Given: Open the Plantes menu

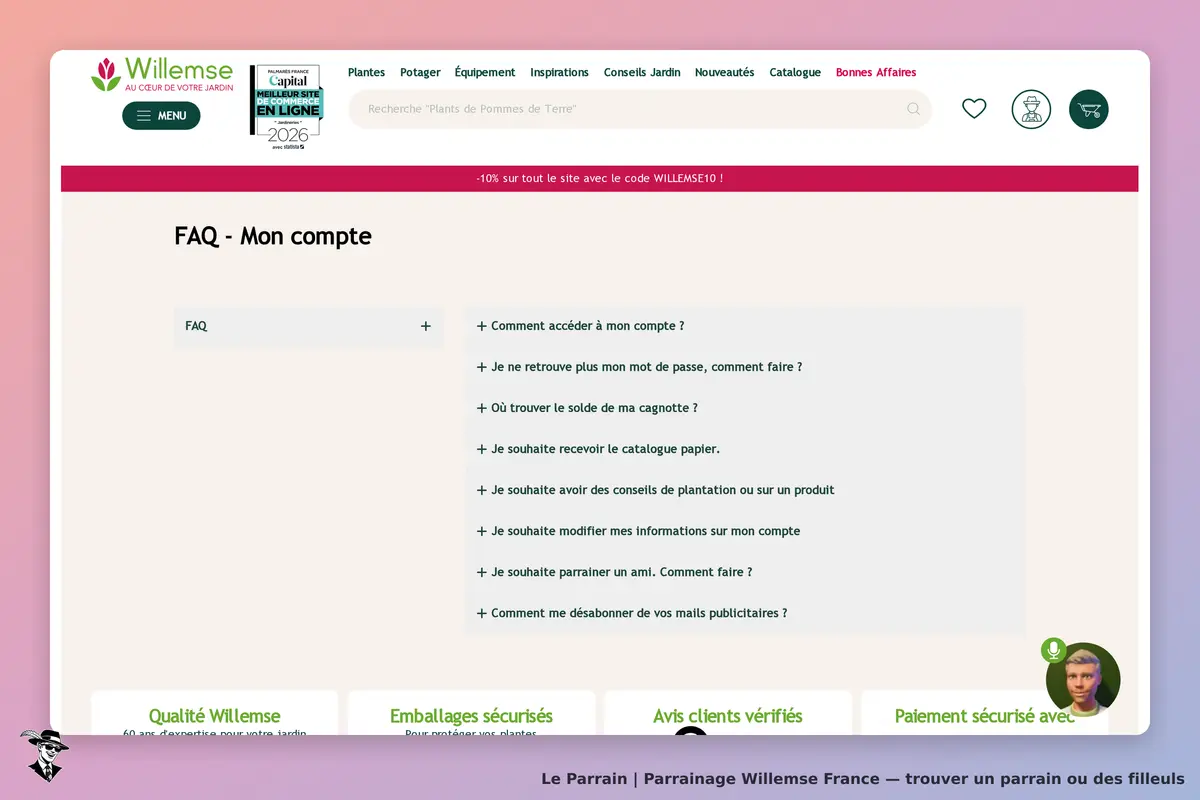Looking at the screenshot, I should tap(366, 72).
